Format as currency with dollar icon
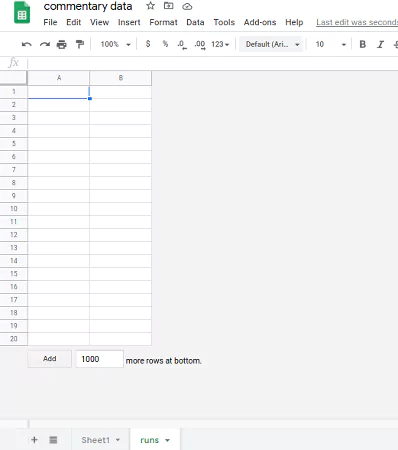The width and height of the screenshot is (398, 450). [x=148, y=44]
